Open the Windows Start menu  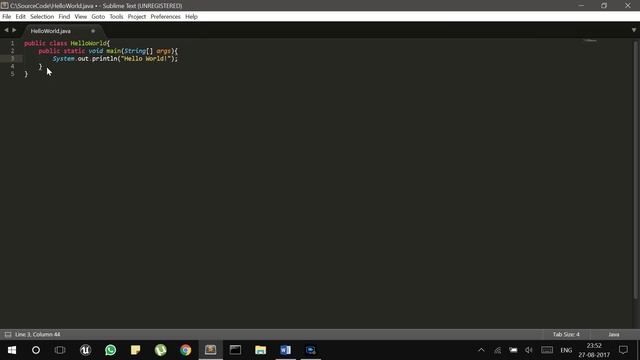[x=12, y=350]
